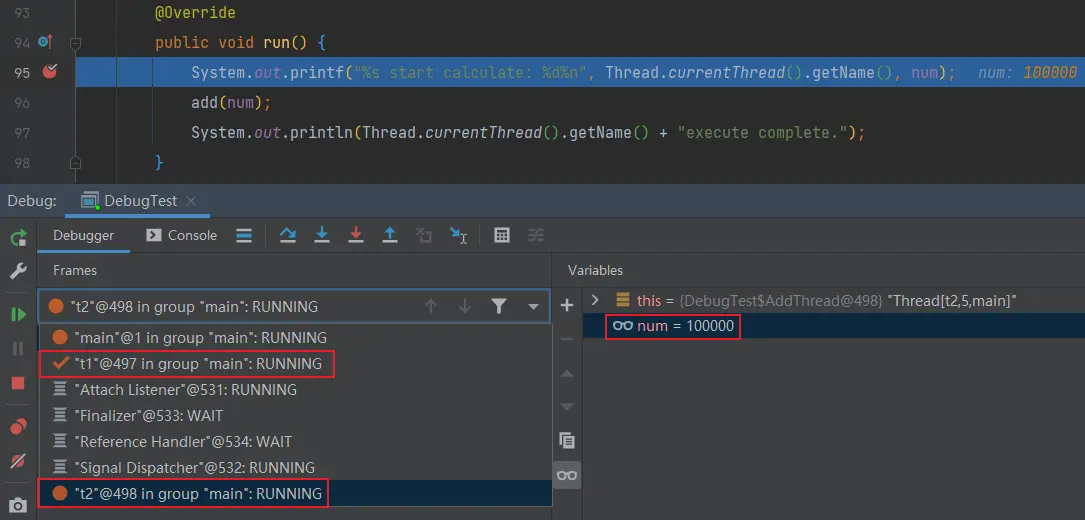Click override gutter icon on line 94
Image resolution: width=1085 pixels, height=520 pixels.
click(45, 42)
